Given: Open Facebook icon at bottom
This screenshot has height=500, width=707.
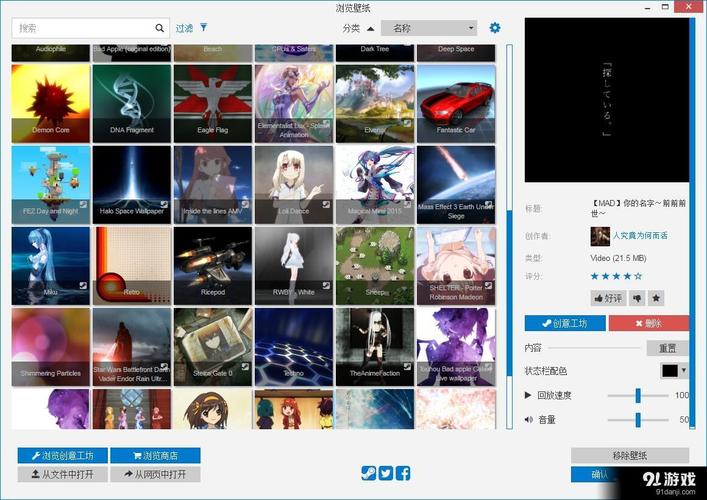Looking at the screenshot, I should 403,473.
